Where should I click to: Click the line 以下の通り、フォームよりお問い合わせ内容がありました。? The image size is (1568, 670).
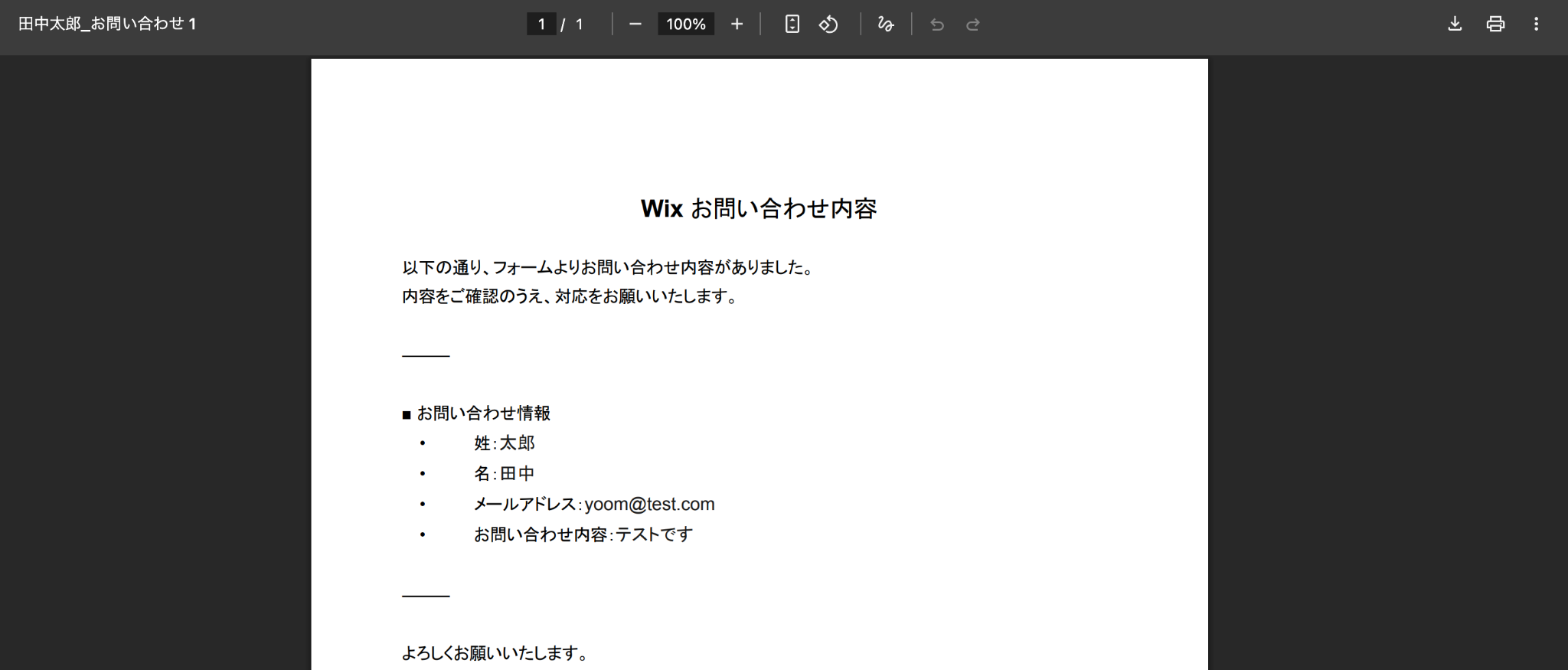(608, 267)
